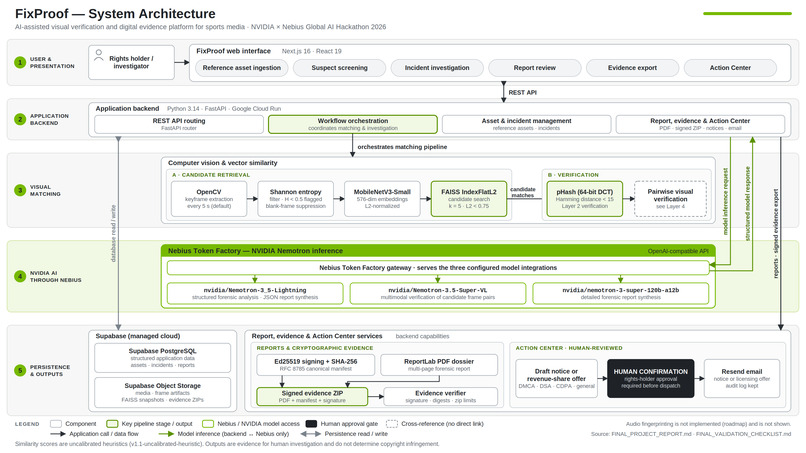Select the Suspect screening pill
This screenshot has height=453, width=806.
point(339,68)
